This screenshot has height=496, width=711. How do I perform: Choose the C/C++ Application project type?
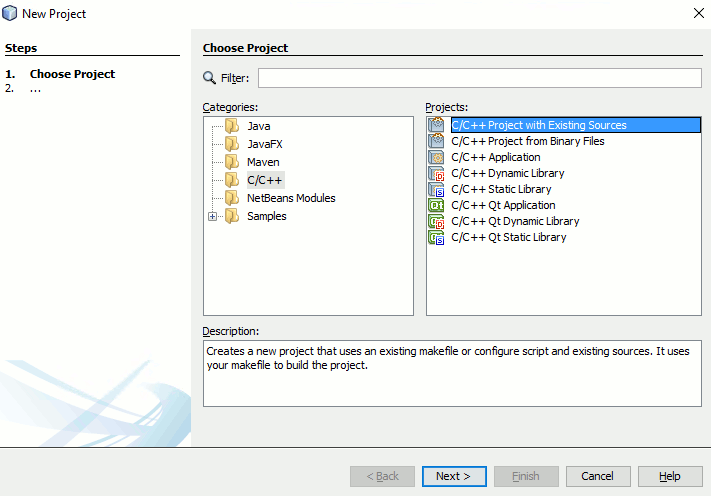pyautogui.click(x=496, y=157)
